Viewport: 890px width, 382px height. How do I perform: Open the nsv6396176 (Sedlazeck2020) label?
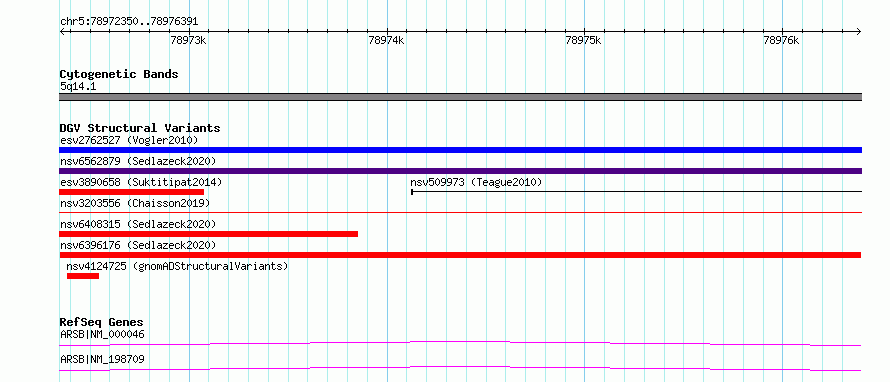(x=138, y=245)
